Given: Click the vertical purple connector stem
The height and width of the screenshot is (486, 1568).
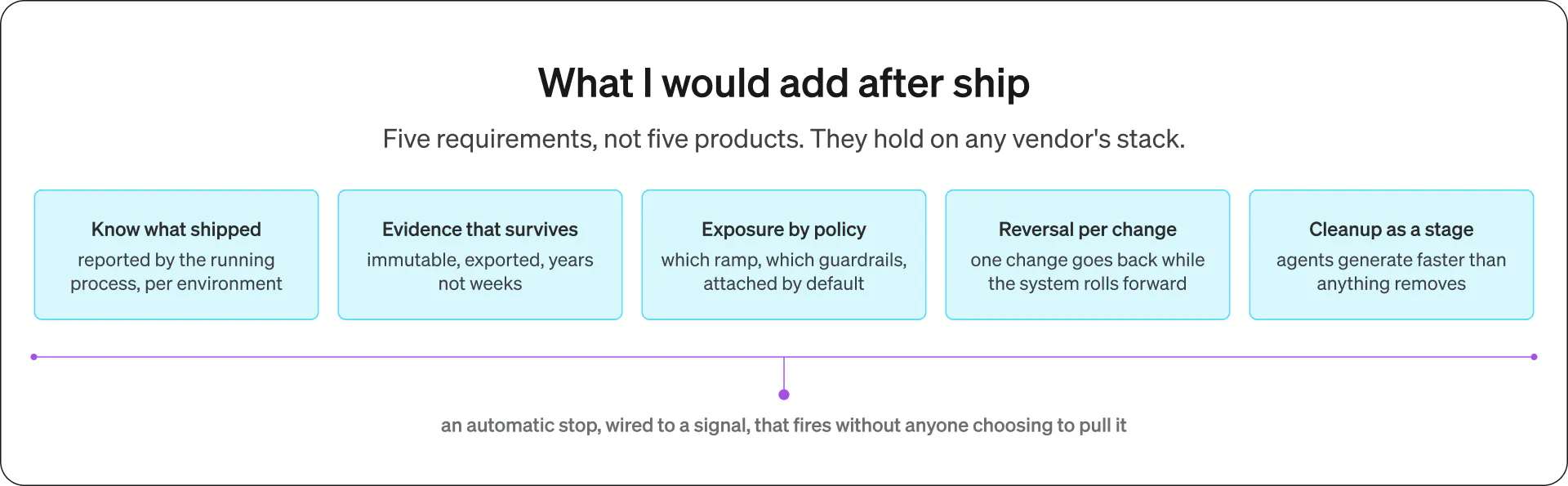Looking at the screenshot, I should click(784, 374).
